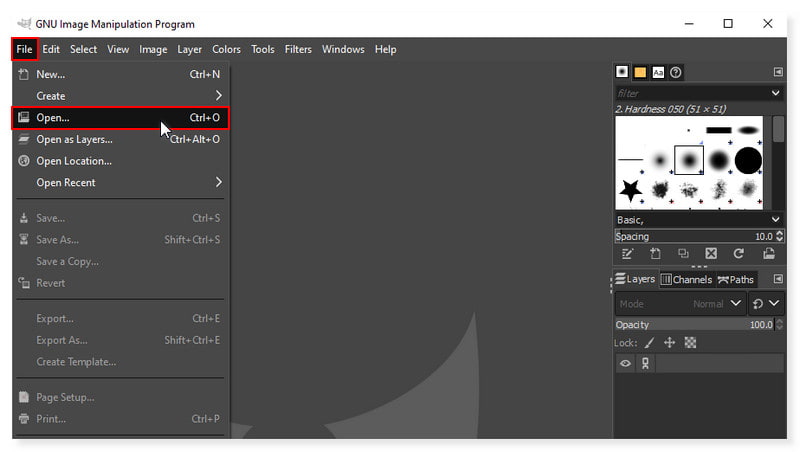The height and width of the screenshot is (452, 800).
Task: Duplicate the selected brush
Action: pos(683,254)
